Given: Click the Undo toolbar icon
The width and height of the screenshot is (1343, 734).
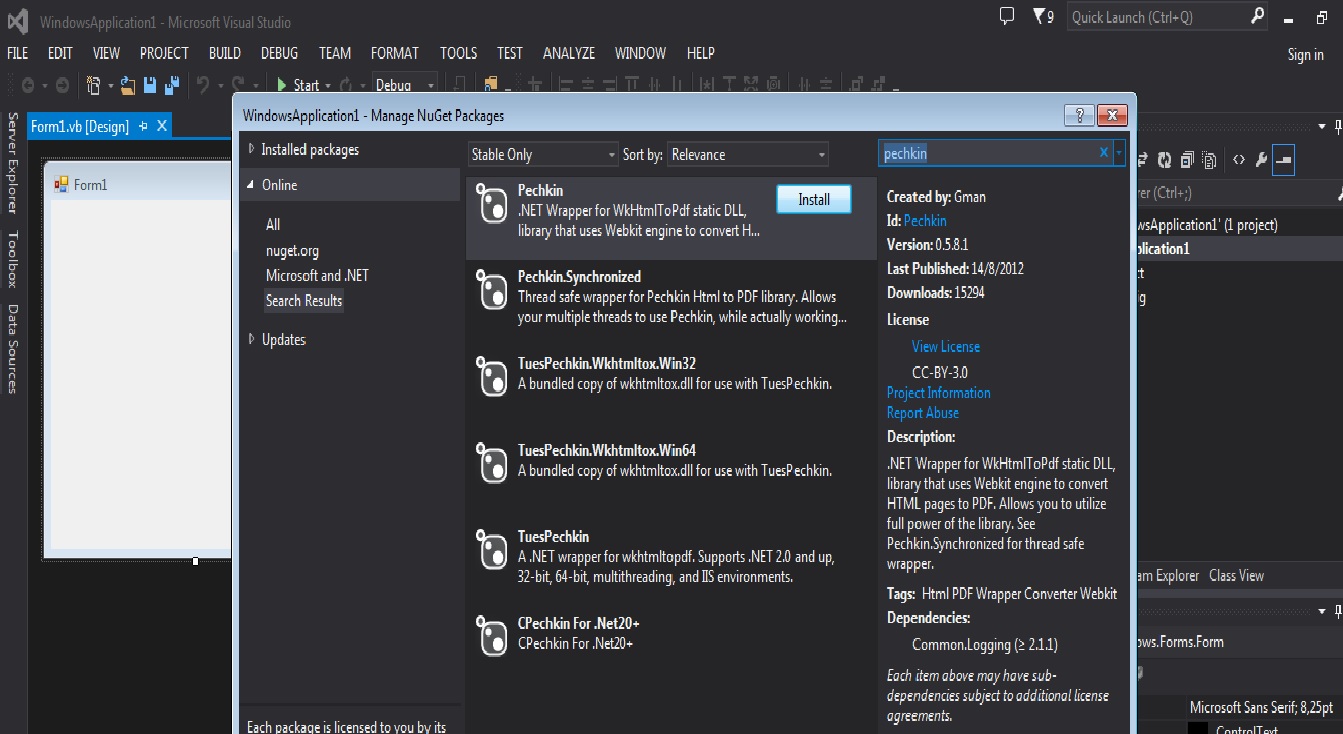Looking at the screenshot, I should pyautogui.click(x=203, y=85).
